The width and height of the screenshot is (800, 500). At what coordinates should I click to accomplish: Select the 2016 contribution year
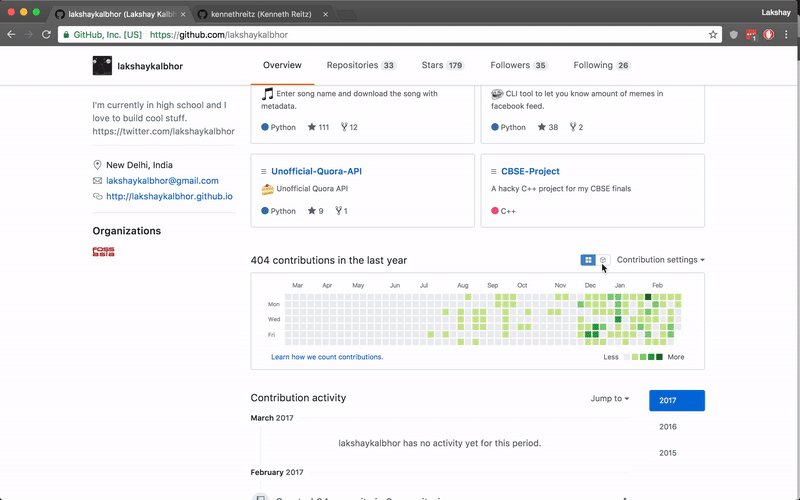coord(667,427)
